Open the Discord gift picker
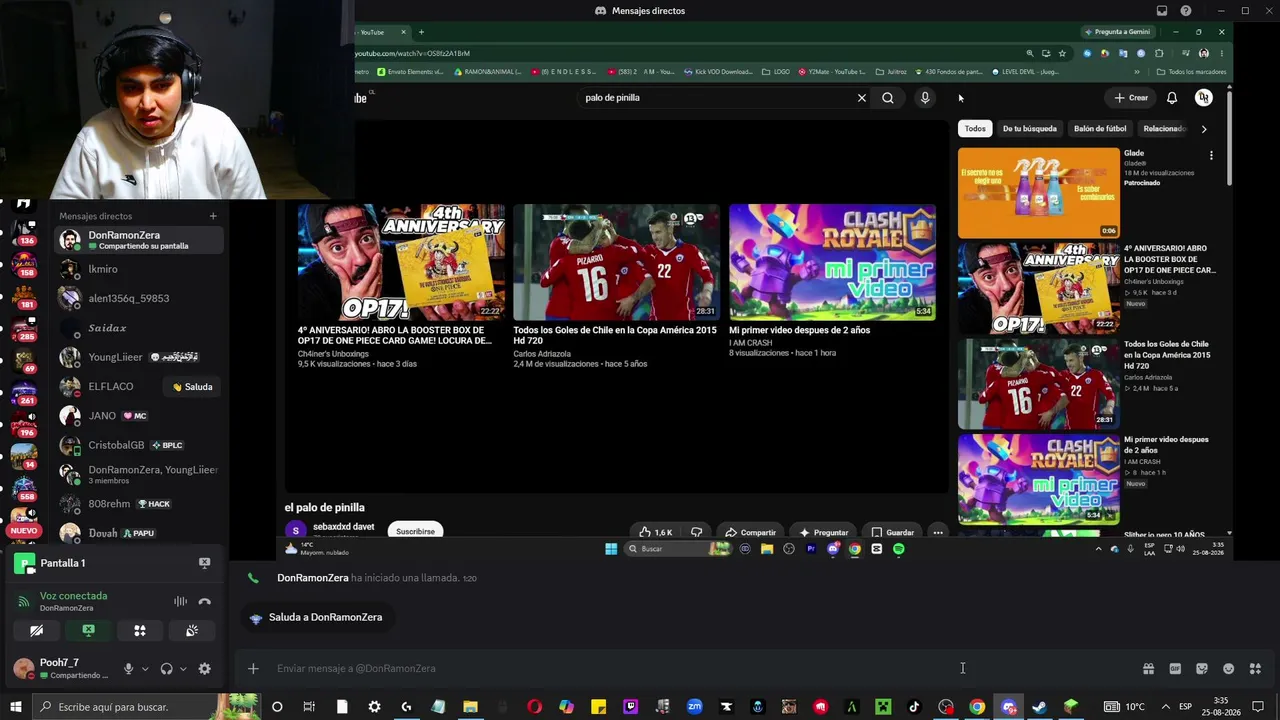This screenshot has height=720, width=1280. [x=1148, y=669]
